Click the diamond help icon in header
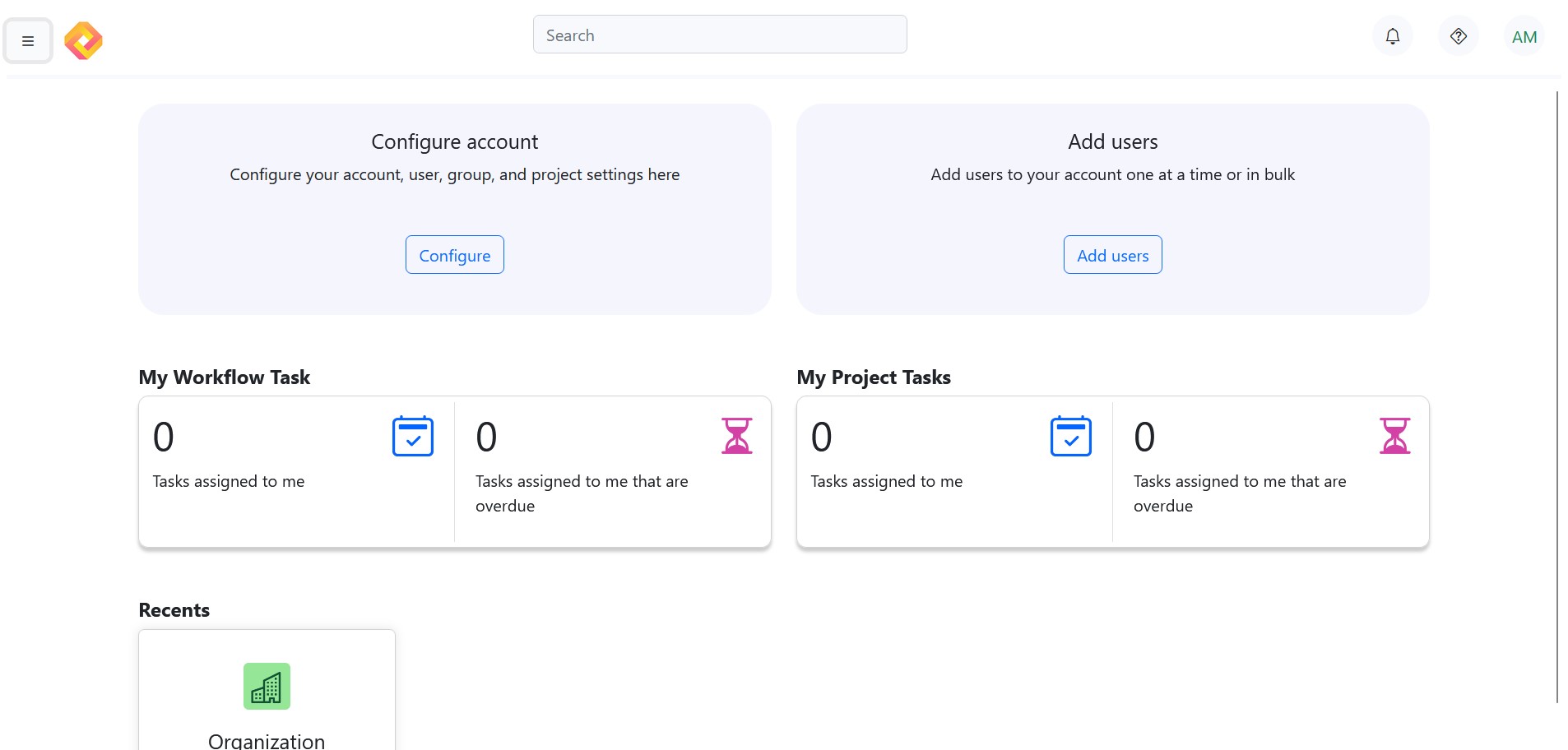1568x750 pixels. pos(1458,36)
